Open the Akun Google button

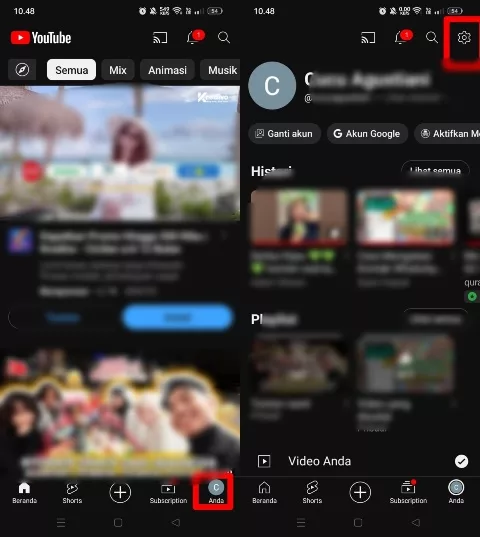(367, 134)
